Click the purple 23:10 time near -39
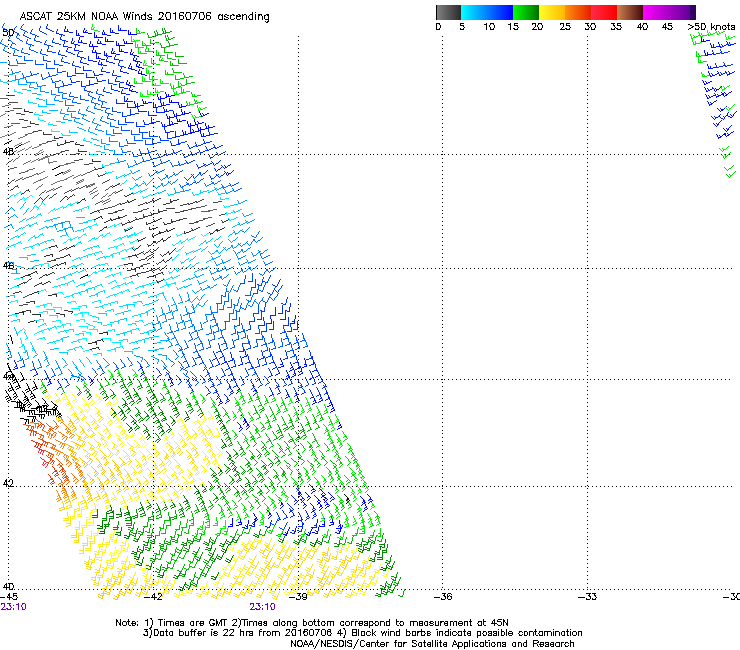The image size is (740, 650). (262, 607)
